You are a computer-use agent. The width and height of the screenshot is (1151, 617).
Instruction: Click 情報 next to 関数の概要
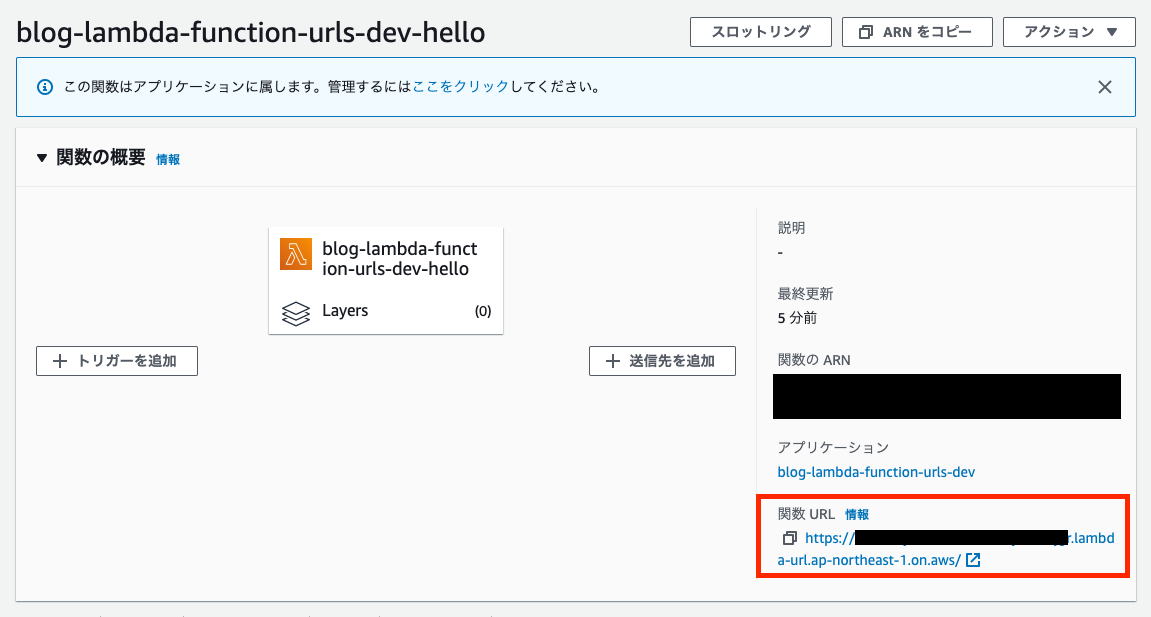(x=168, y=158)
